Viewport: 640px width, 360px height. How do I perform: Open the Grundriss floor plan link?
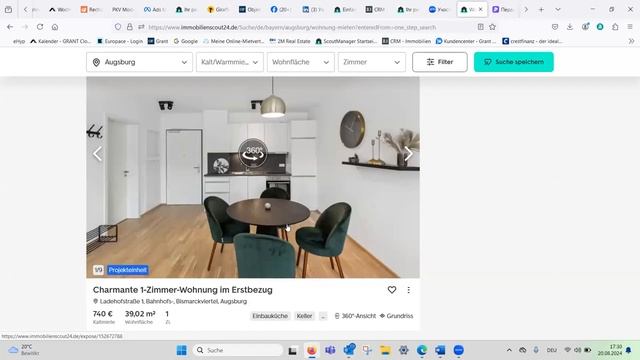[396, 316]
